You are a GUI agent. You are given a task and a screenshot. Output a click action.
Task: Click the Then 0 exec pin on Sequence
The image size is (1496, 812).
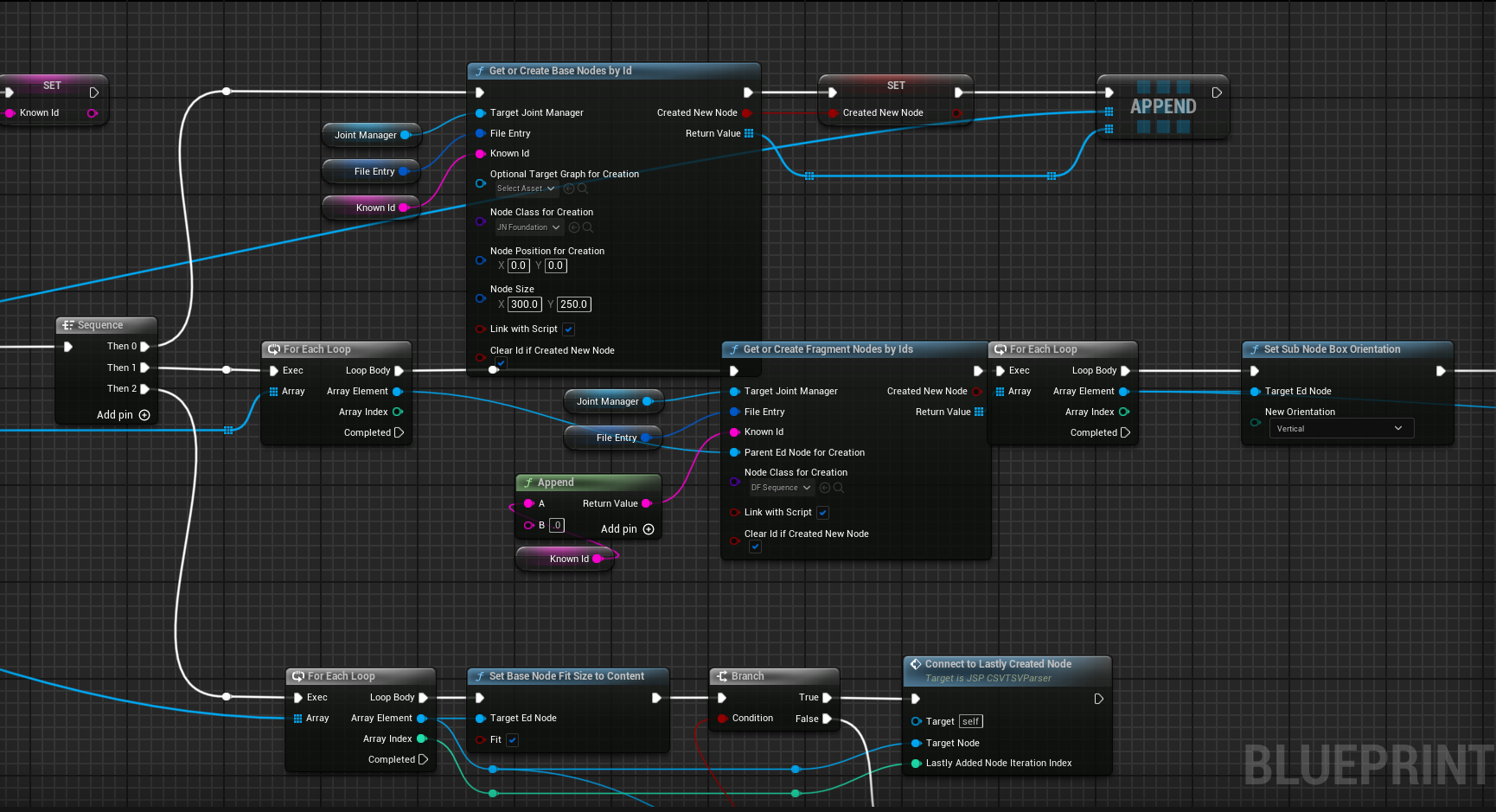tap(145, 346)
